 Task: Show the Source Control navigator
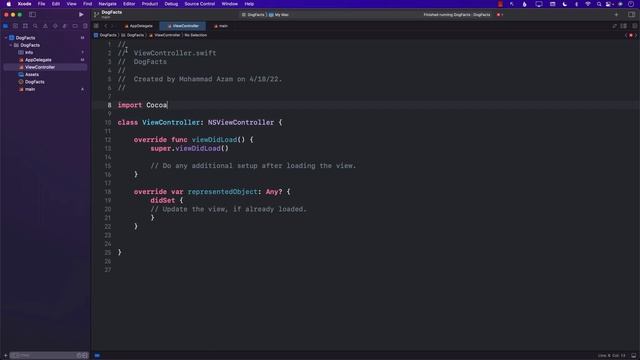16,26
